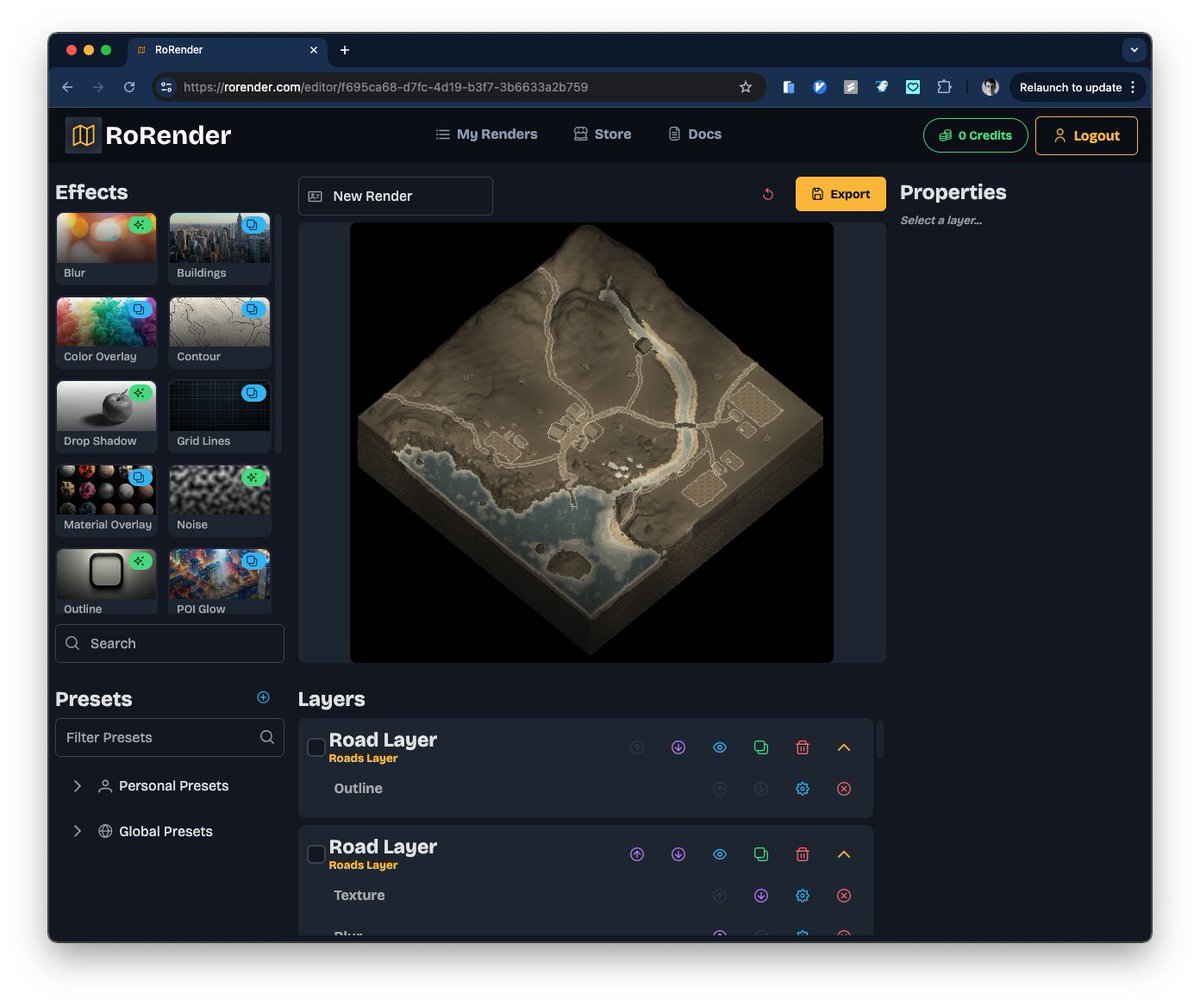This screenshot has width=1200, height=1006.
Task: Click the 0 Credits button
Action: coord(975,136)
